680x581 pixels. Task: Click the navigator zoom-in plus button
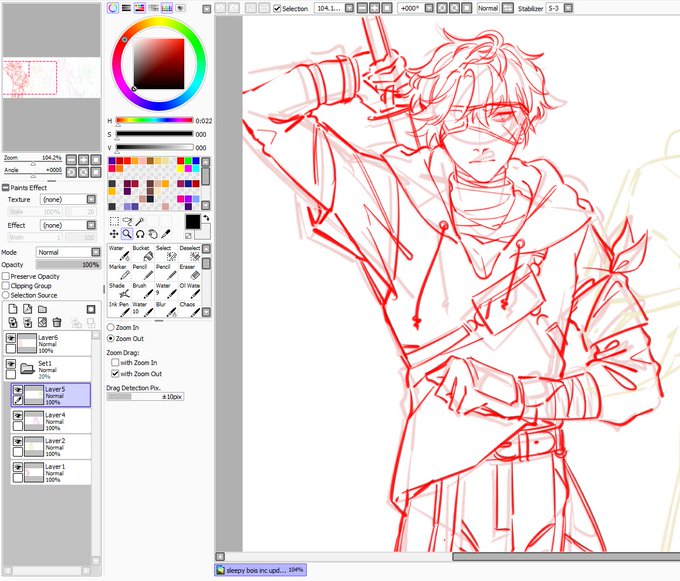[84, 159]
